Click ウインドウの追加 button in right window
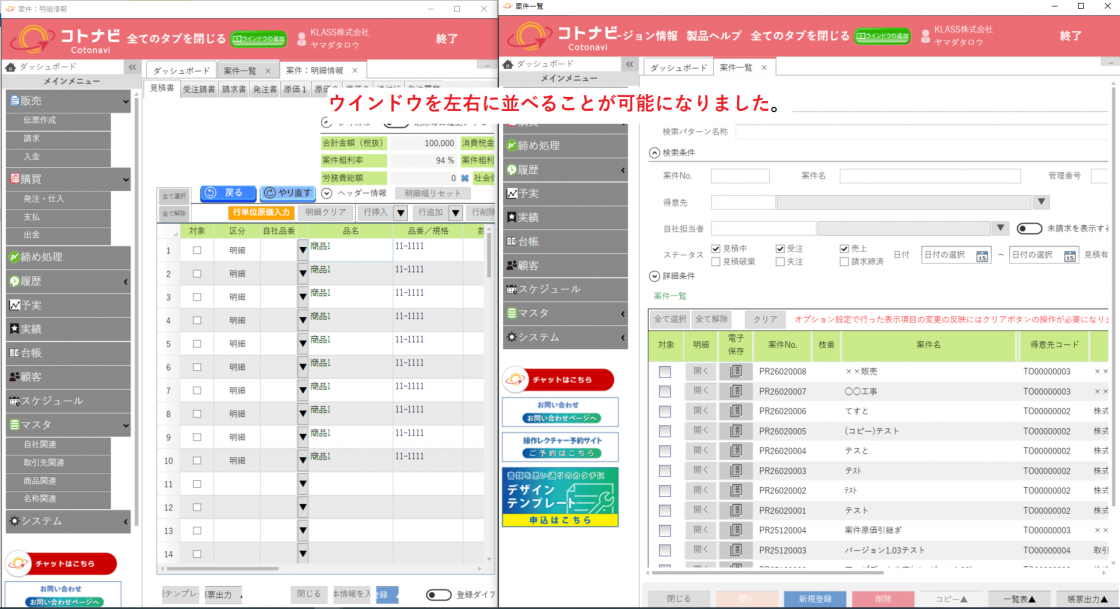The width and height of the screenshot is (1120, 609). click(881, 36)
